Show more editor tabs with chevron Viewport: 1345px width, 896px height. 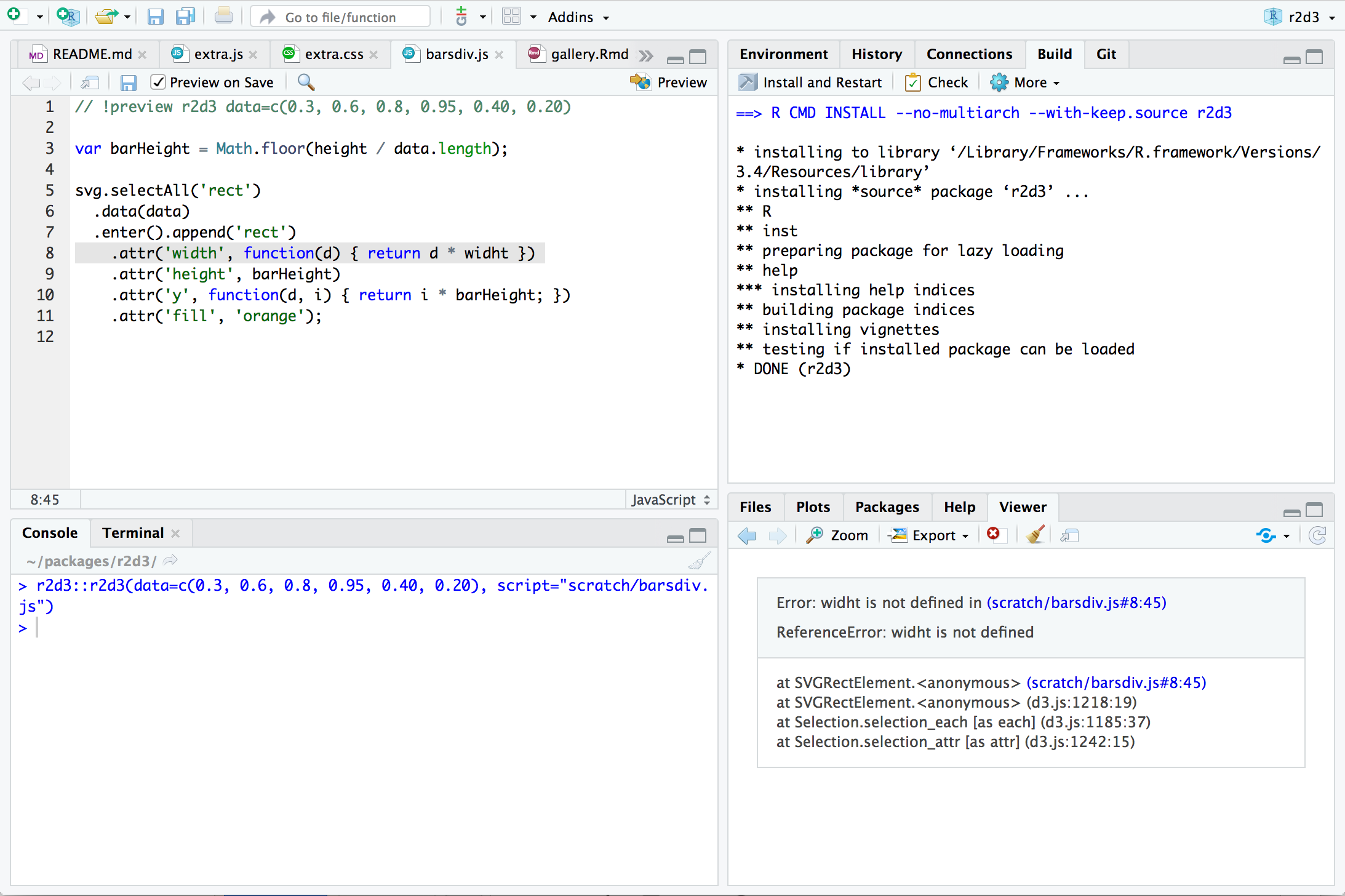[645, 56]
